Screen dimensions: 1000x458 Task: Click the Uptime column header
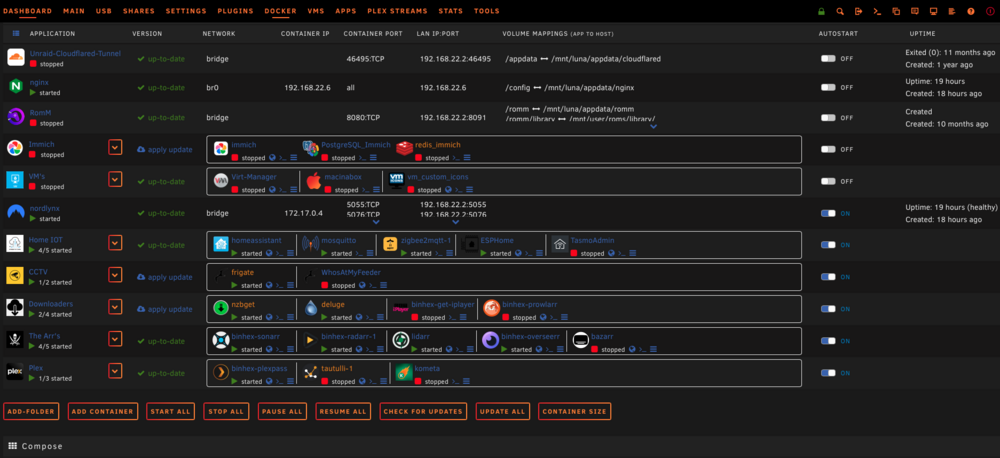coord(922,33)
